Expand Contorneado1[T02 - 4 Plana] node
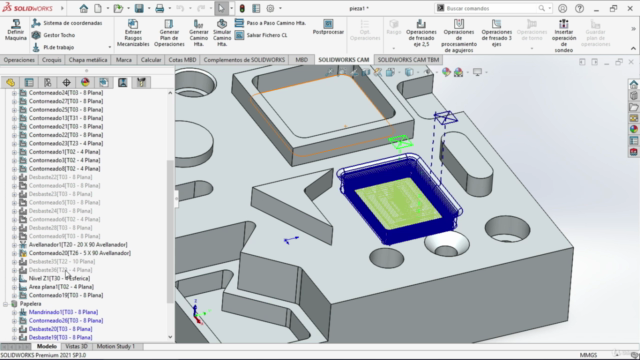This screenshot has height=360, width=640. click(x=14, y=152)
